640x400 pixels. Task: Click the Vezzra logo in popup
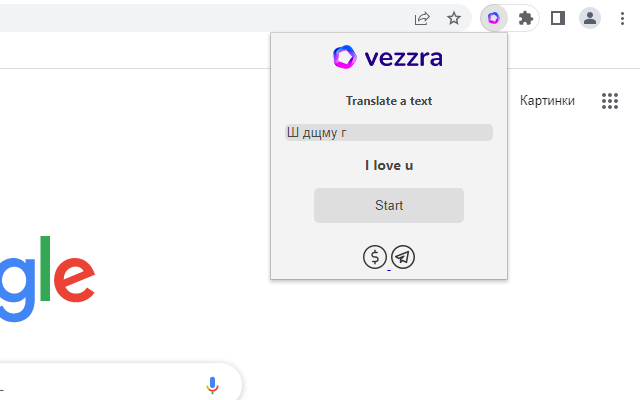(388, 59)
